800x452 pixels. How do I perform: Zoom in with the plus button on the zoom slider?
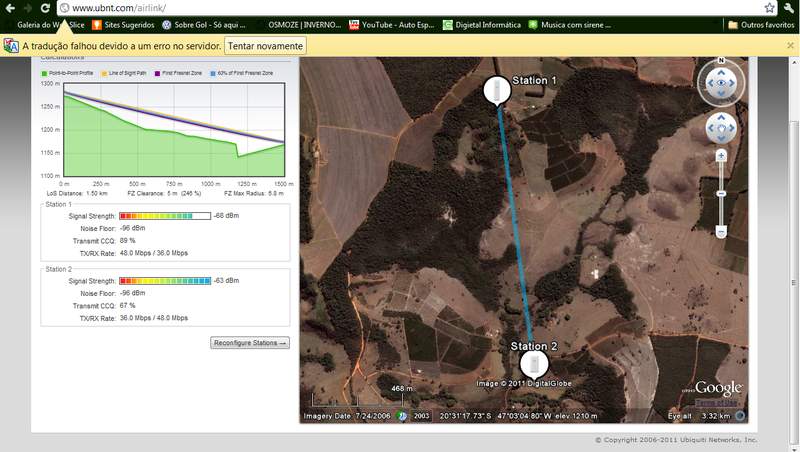(x=721, y=155)
